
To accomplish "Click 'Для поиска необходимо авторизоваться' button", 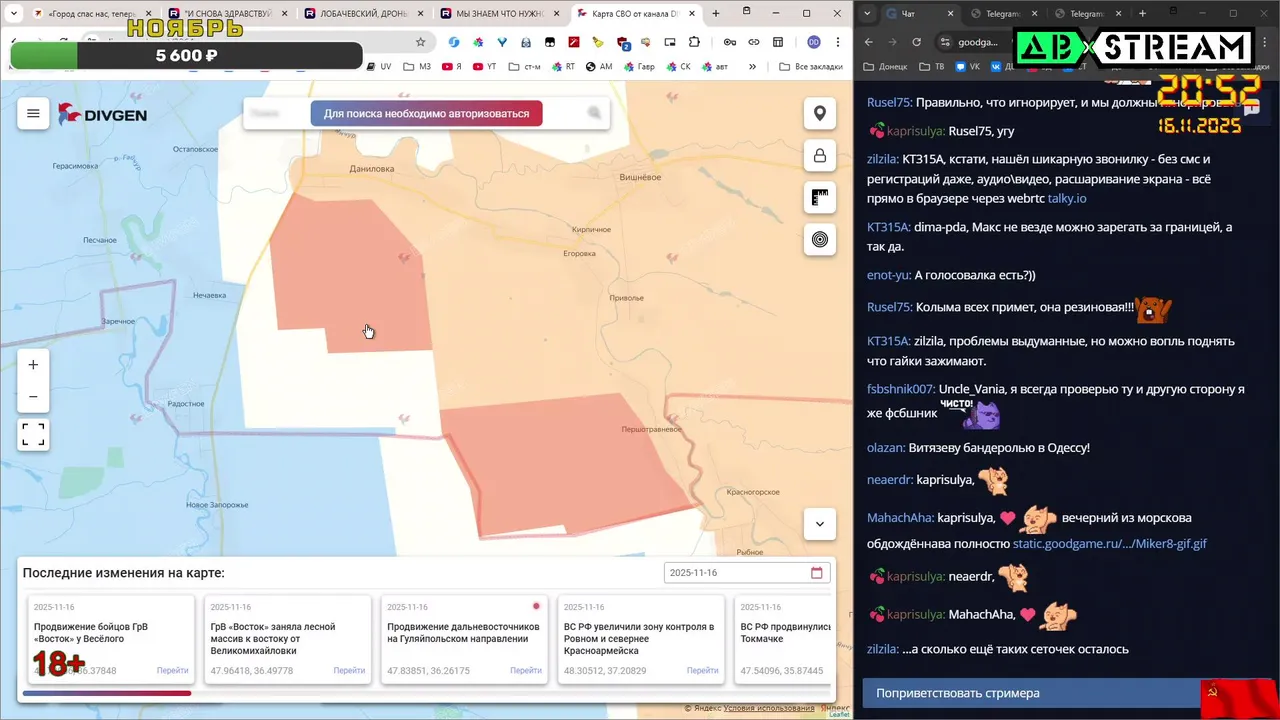I will (x=426, y=113).
